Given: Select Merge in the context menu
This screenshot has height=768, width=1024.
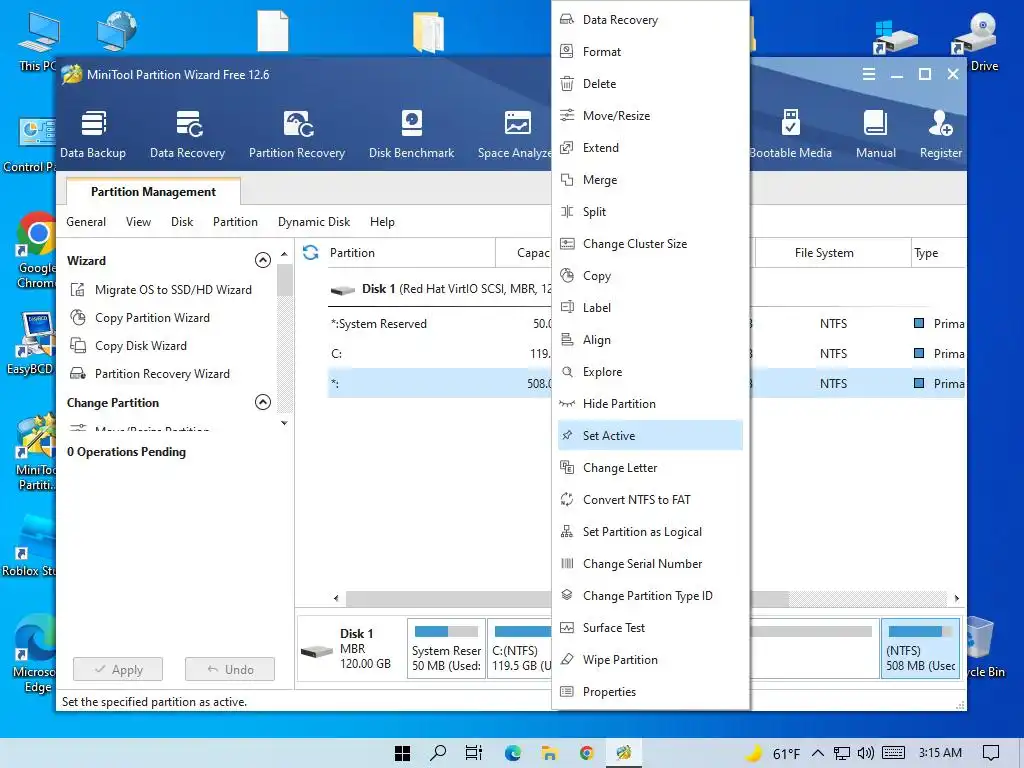Looking at the screenshot, I should [x=650, y=180].
